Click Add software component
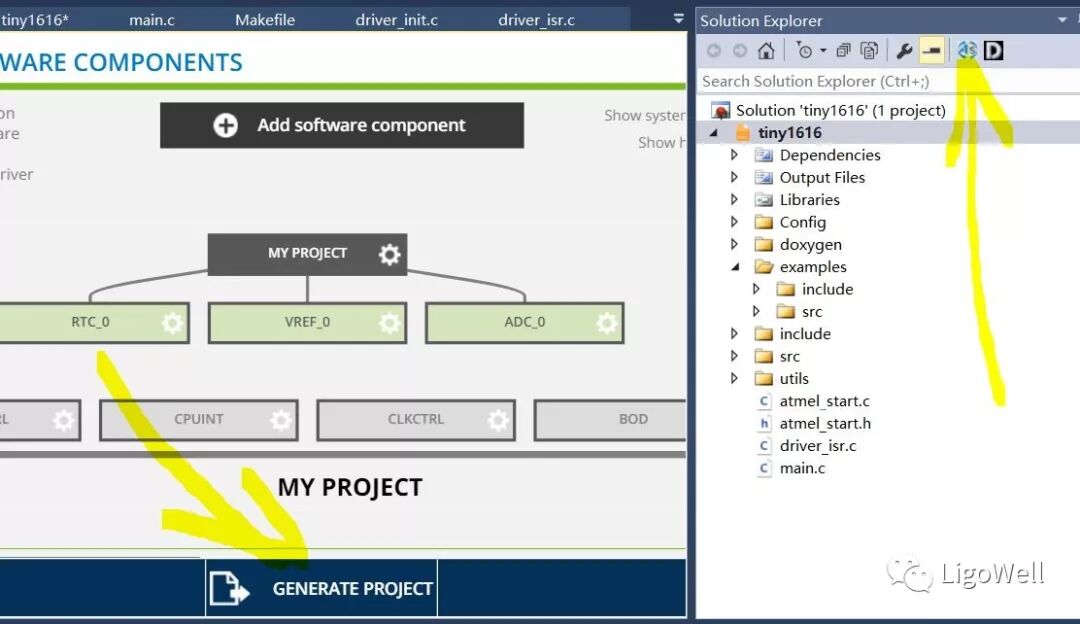 [341, 125]
